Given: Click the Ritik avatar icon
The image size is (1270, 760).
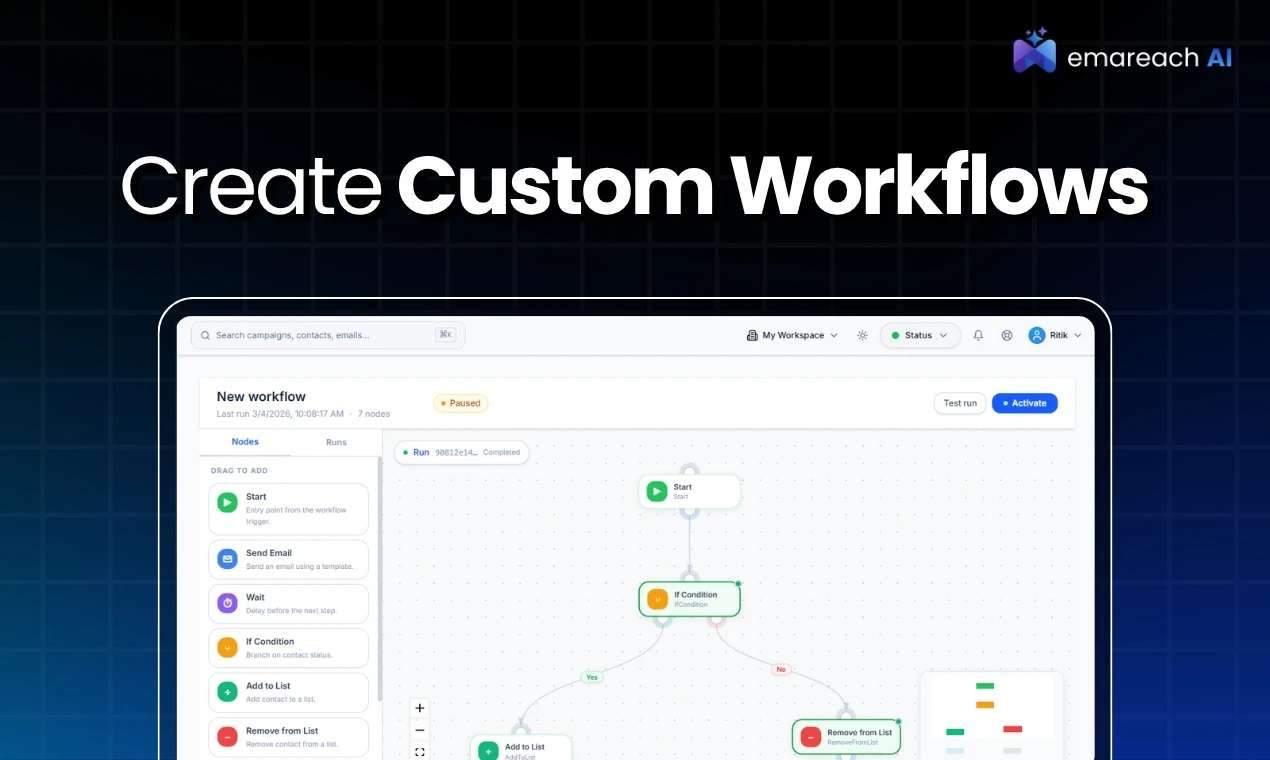Looking at the screenshot, I should (1036, 335).
